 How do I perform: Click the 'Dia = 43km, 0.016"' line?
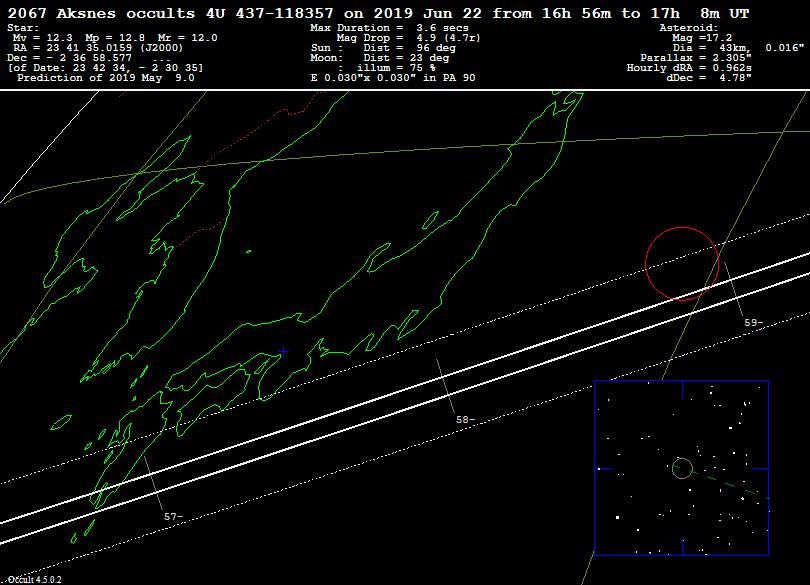point(738,48)
